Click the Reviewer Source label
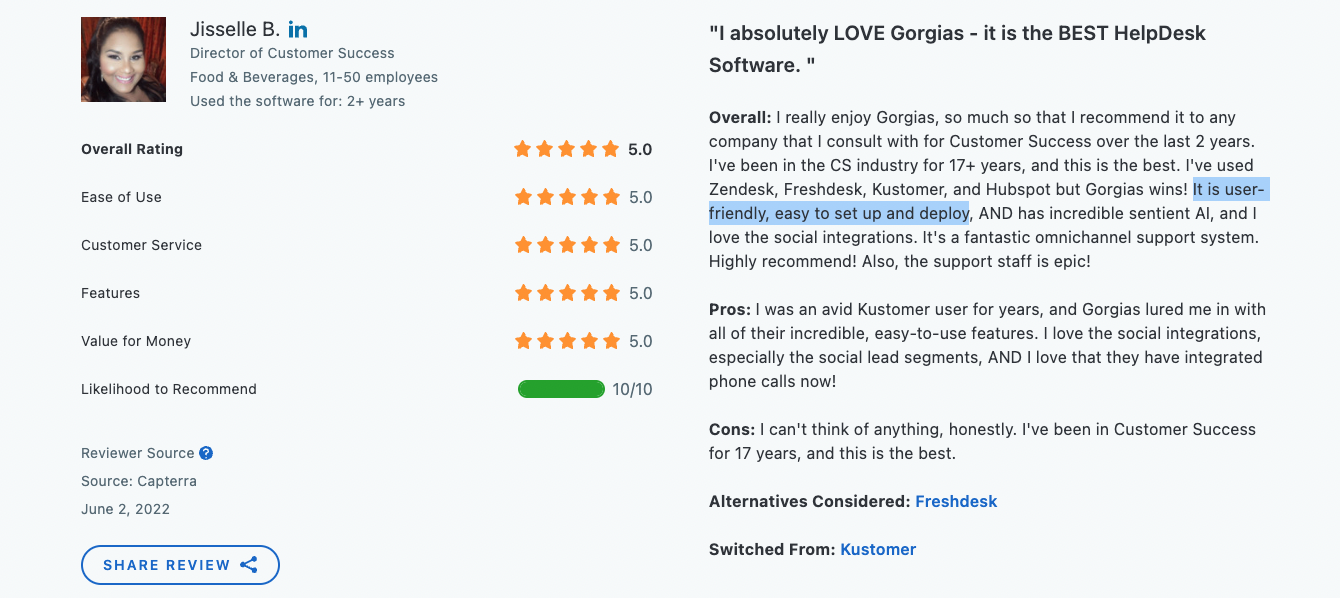 (x=137, y=453)
